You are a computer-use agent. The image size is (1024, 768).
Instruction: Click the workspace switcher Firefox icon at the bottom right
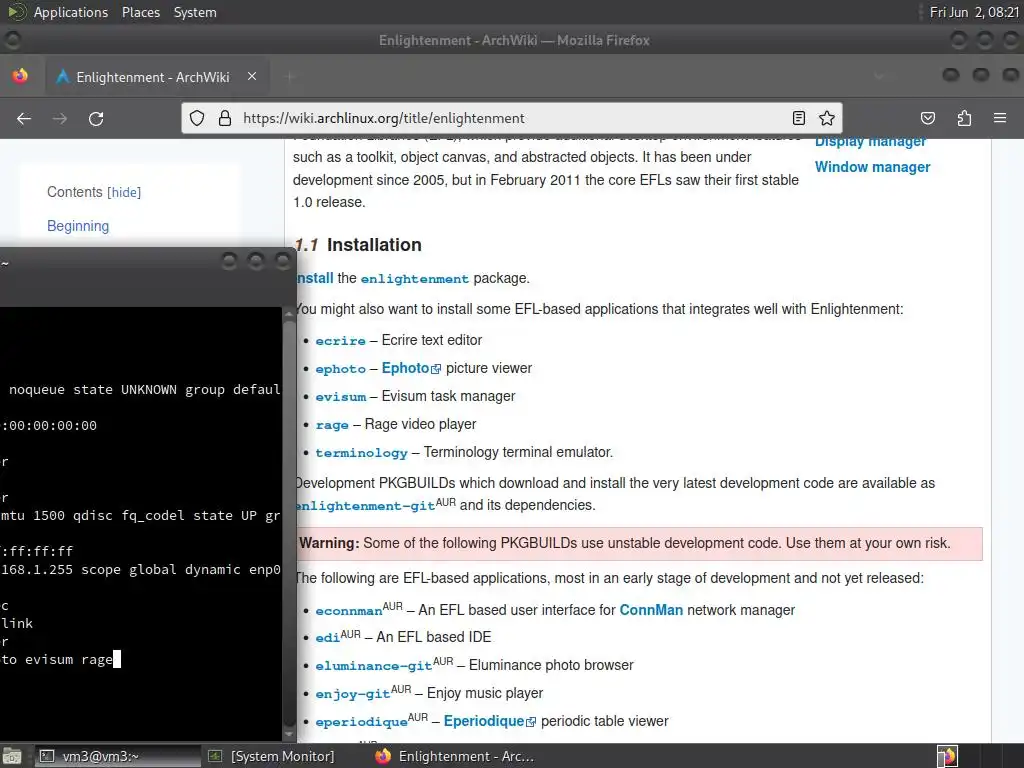[947, 756]
